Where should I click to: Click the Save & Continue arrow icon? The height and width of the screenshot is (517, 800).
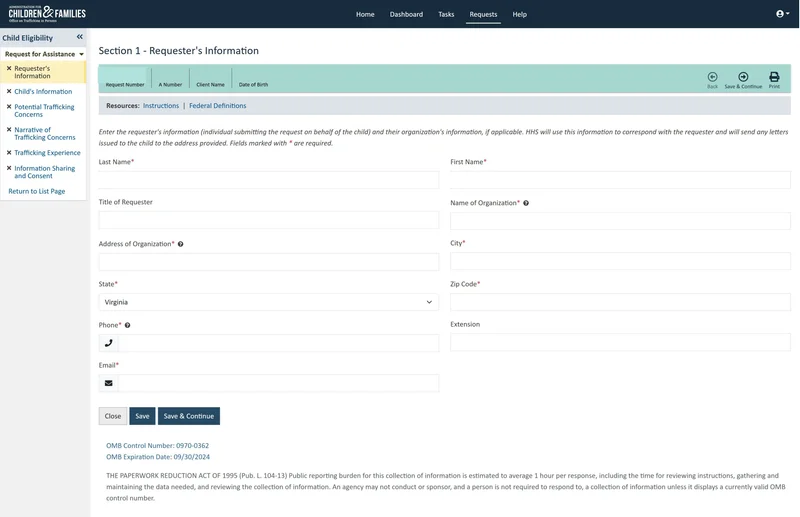743,79
